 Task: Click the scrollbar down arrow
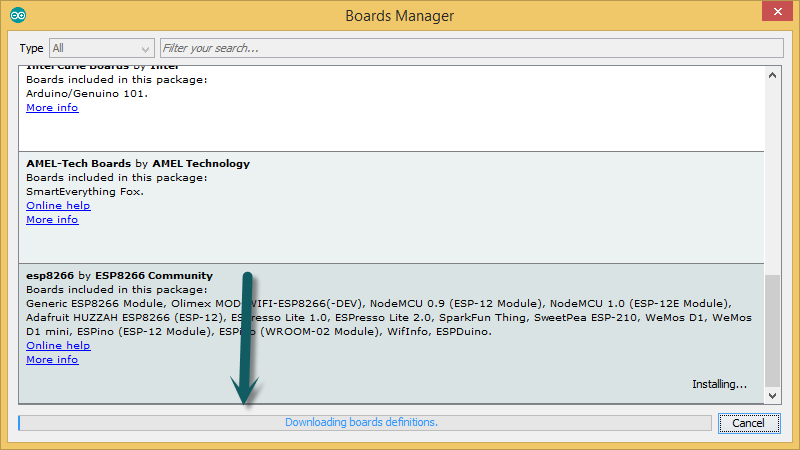click(x=772, y=395)
